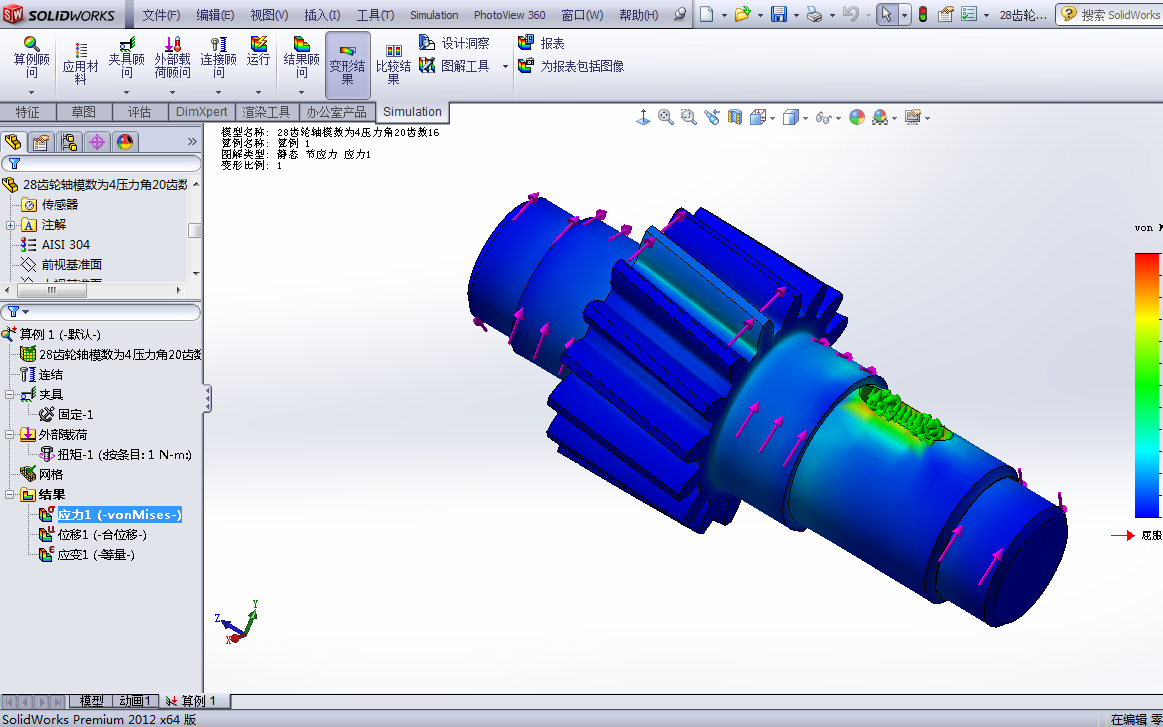The width and height of the screenshot is (1163, 727).
Task: Open Run dropdown arrow
Action: click(258, 93)
